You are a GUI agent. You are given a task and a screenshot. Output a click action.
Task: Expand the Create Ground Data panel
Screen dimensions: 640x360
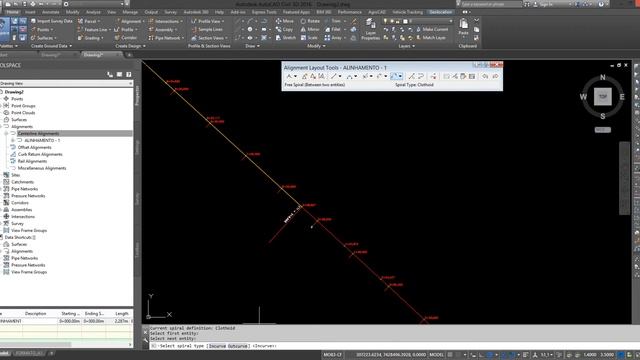(x=51, y=46)
